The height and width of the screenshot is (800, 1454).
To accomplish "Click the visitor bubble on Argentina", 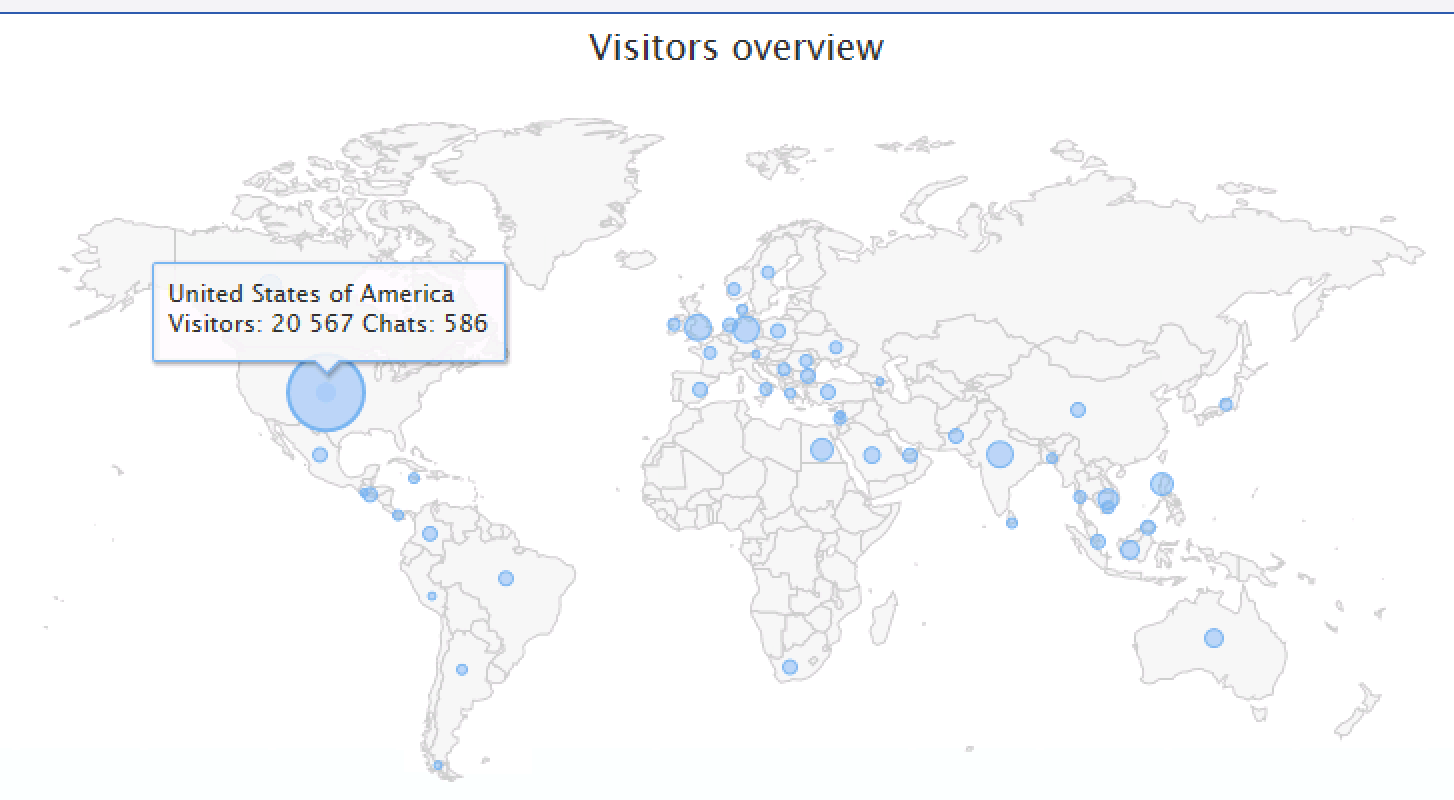I will pyautogui.click(x=462, y=670).
